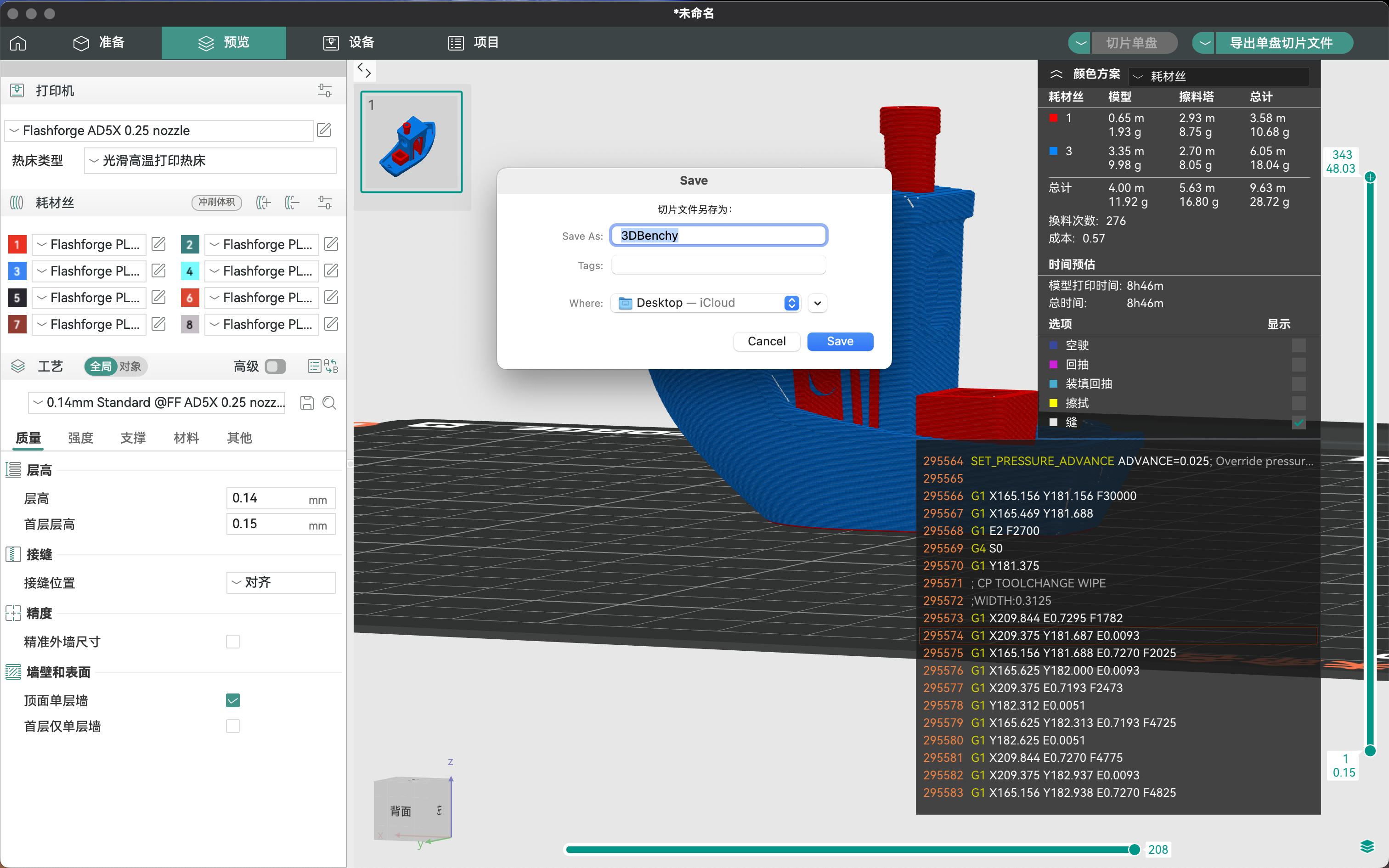Open the bed type dropdown

coord(210,161)
